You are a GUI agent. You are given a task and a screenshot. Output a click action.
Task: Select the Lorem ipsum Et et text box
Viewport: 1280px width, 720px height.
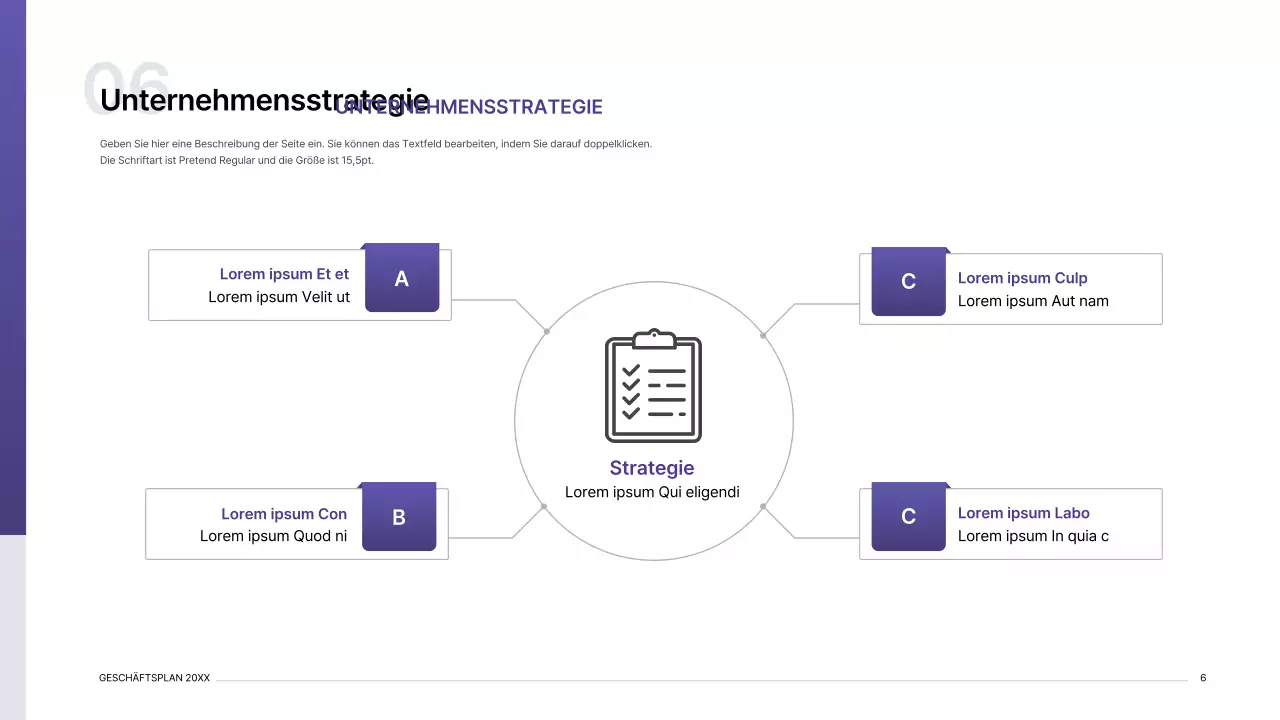(x=284, y=274)
